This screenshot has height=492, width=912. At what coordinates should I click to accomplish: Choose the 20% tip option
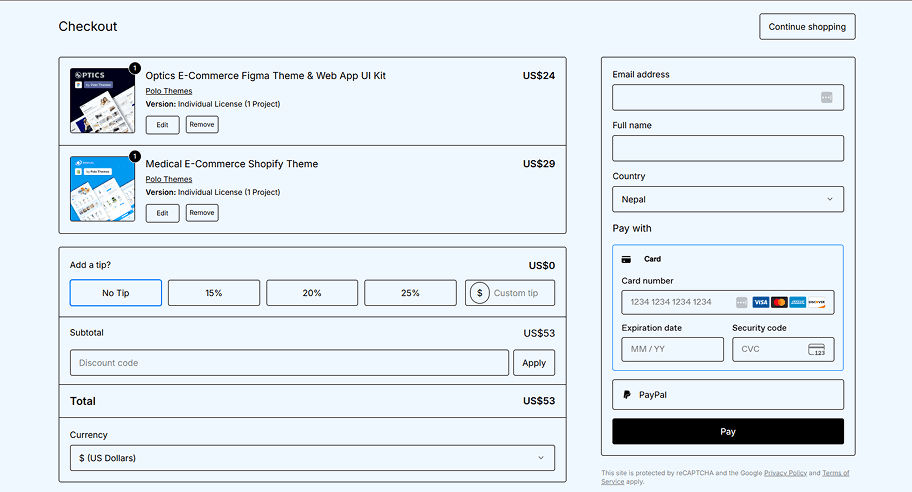[312, 293]
